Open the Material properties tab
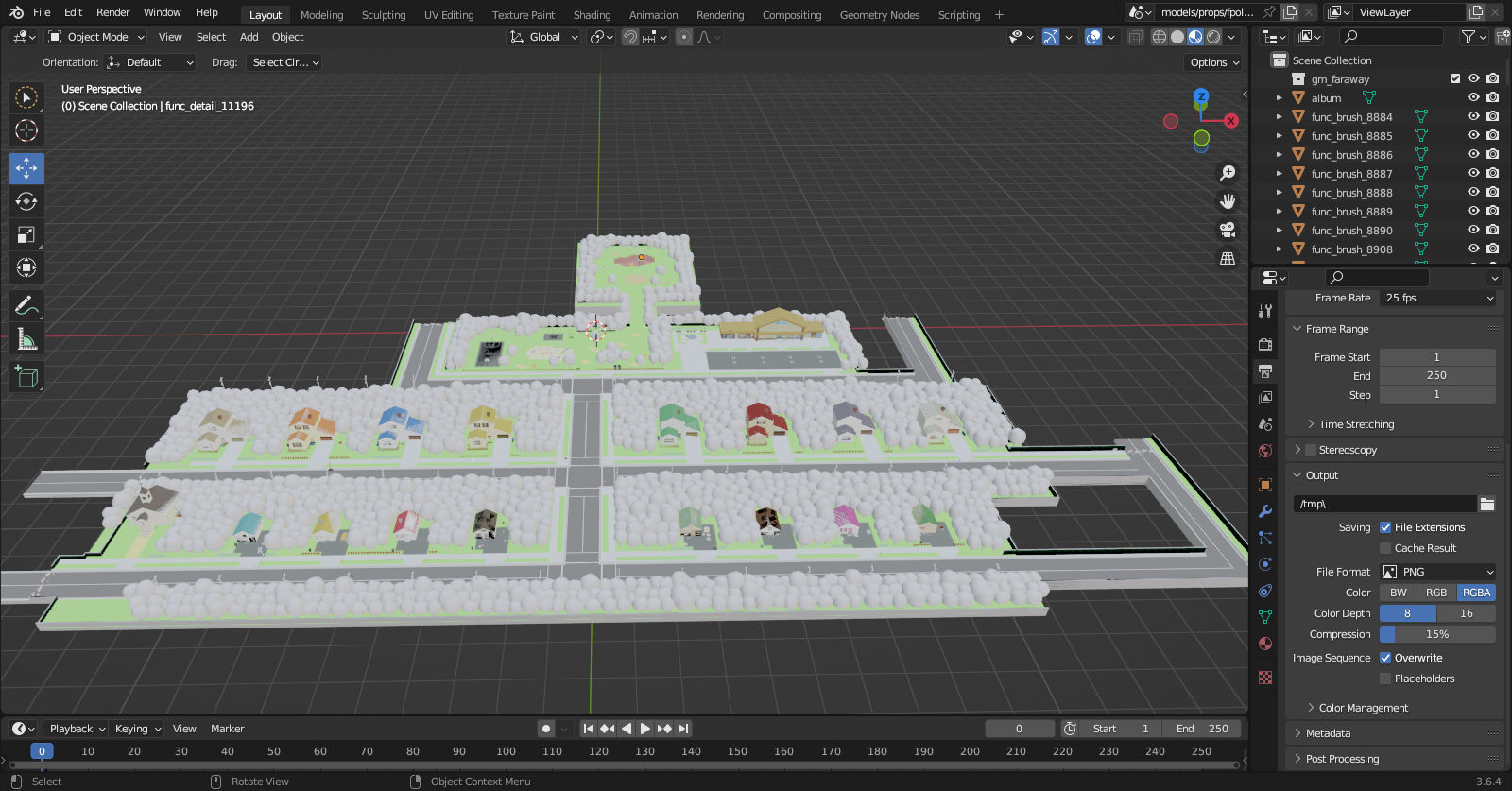Screen dimensions: 1512x791 (1265, 644)
